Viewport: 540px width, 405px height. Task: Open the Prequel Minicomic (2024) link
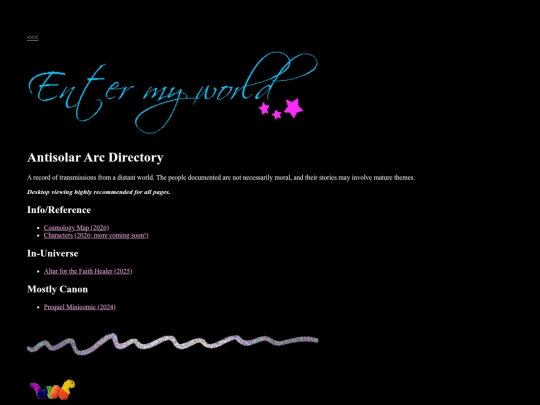pos(80,307)
